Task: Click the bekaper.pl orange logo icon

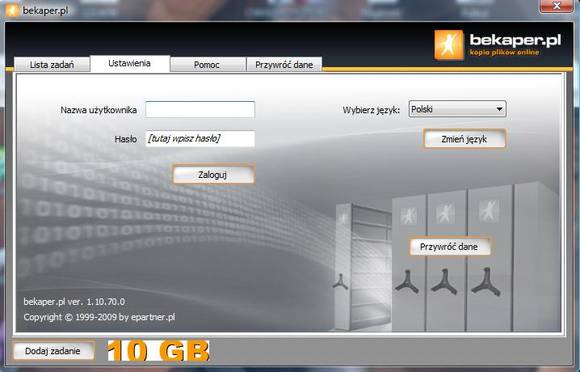Action: [449, 45]
